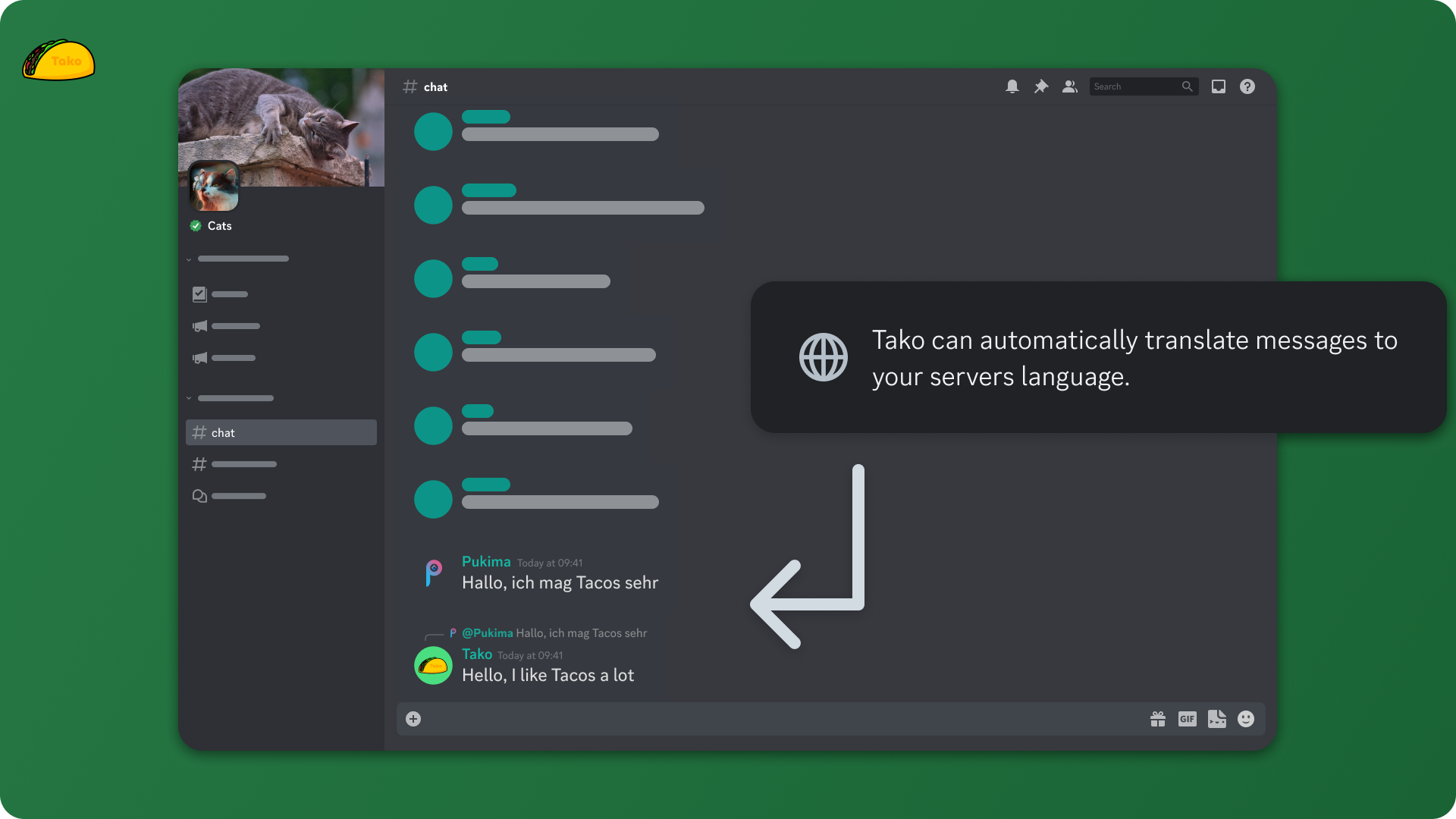This screenshot has width=1456, height=819.
Task: Switch to the chat channel
Action: coord(222,432)
